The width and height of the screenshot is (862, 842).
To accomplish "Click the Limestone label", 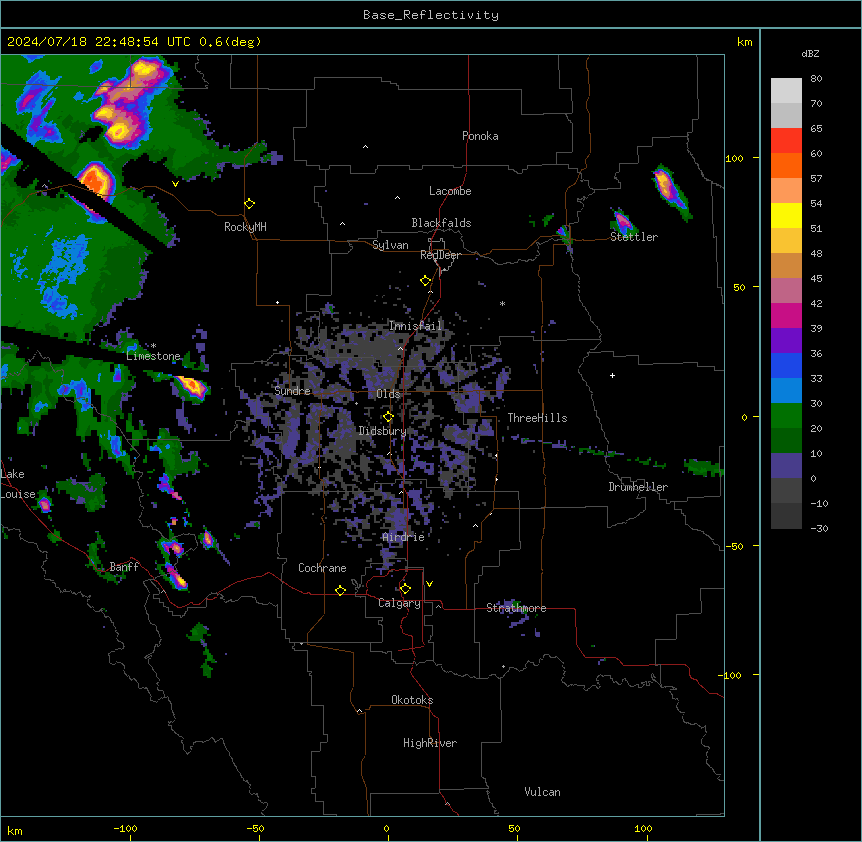I will 153,356.
